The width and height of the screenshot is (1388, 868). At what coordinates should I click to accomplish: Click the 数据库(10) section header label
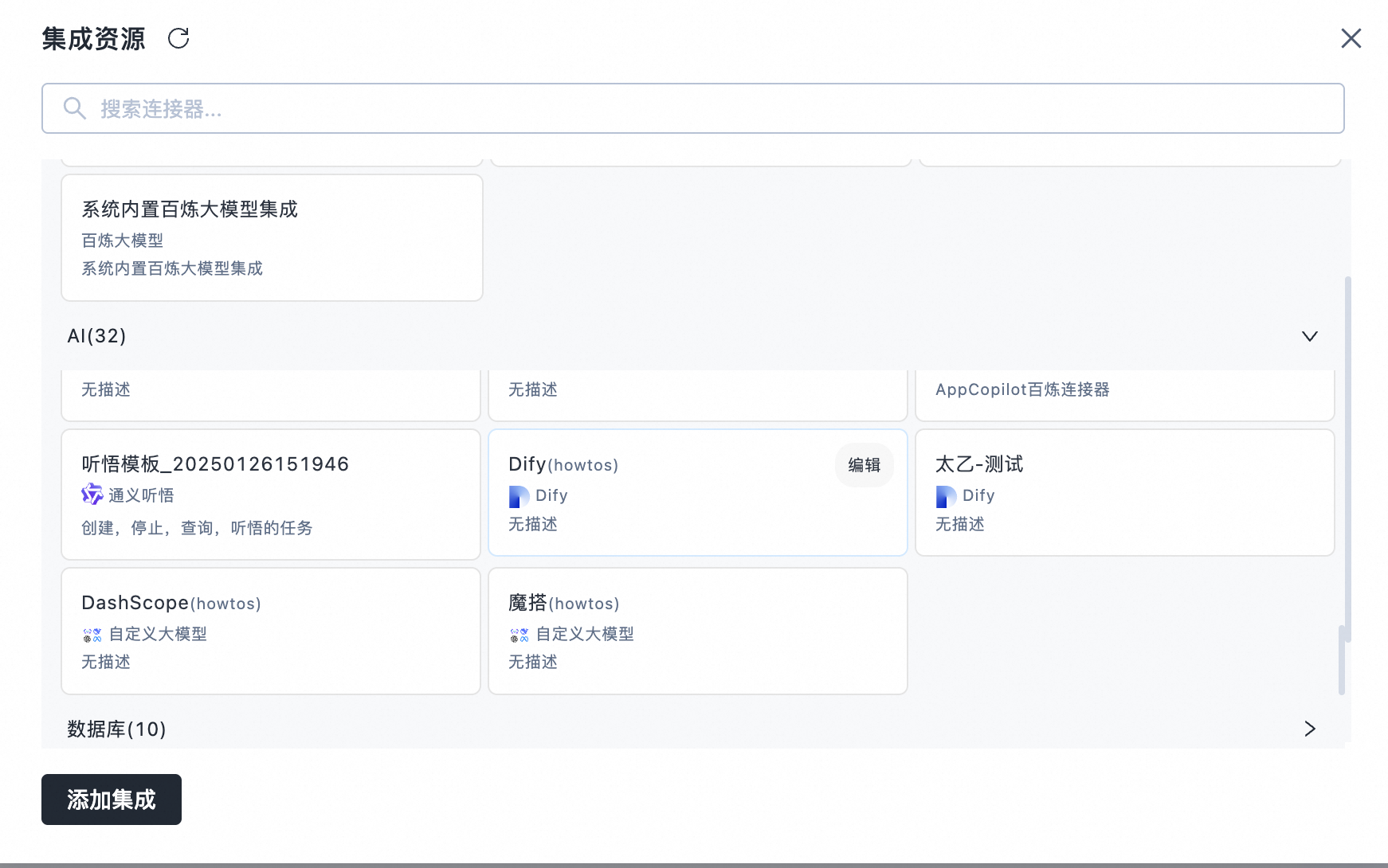coord(116,729)
